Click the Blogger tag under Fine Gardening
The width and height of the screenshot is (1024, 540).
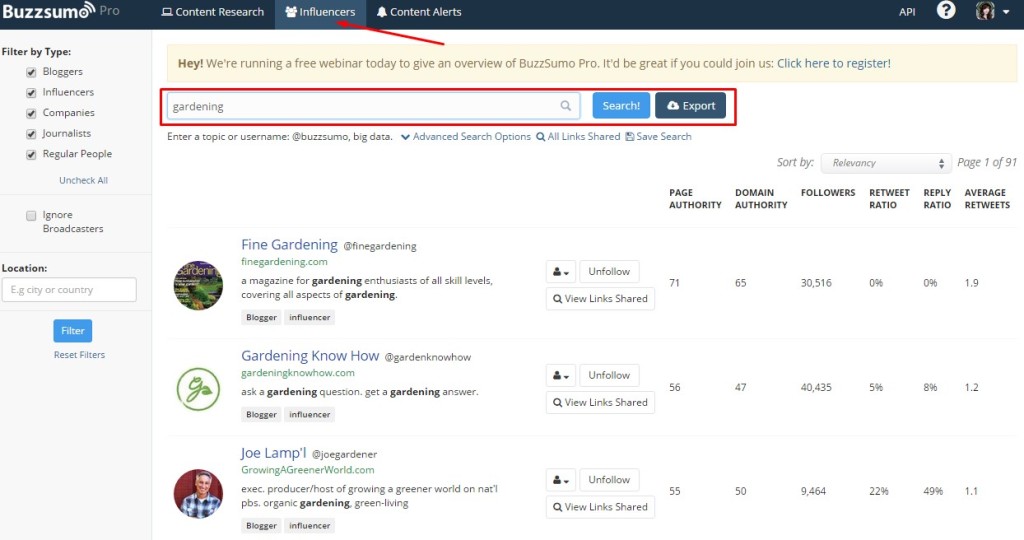pyautogui.click(x=261, y=317)
